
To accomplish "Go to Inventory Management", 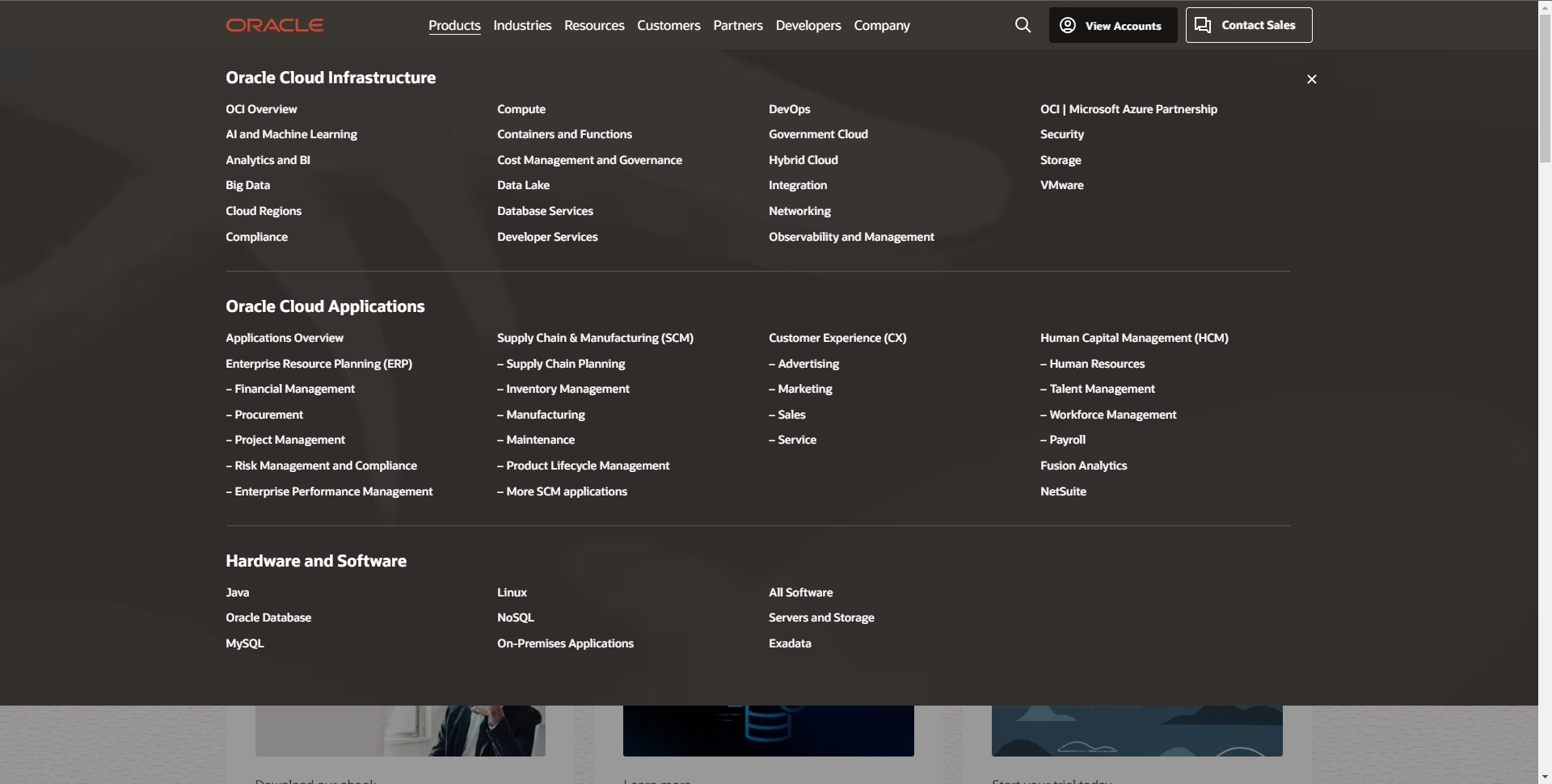I will (x=563, y=389).
